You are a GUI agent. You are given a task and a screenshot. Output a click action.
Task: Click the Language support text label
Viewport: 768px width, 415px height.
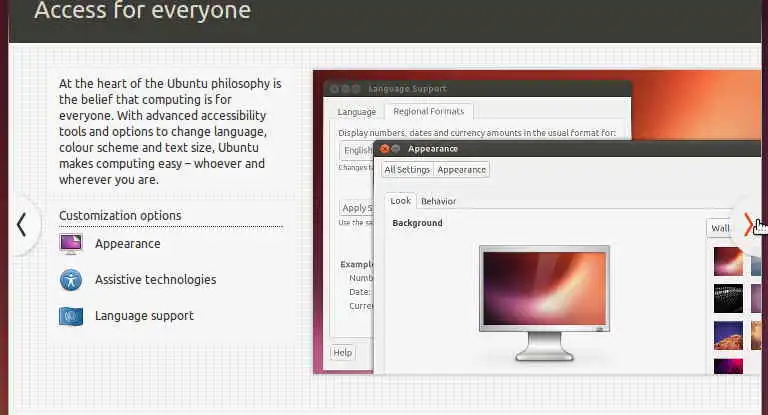tap(144, 316)
